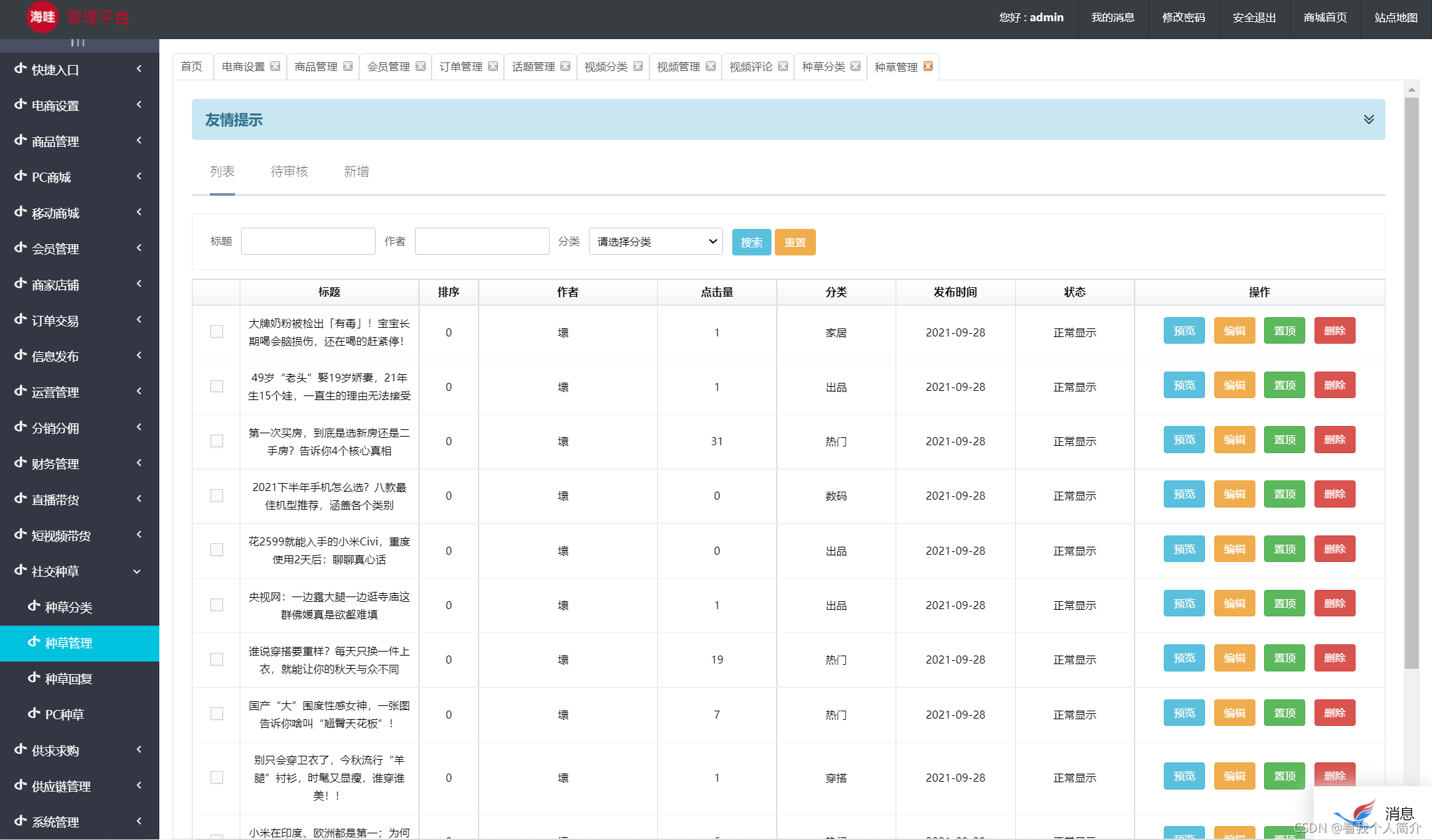Click the page vertical scrollbar thumb
The height and width of the screenshot is (840, 1432).
pyautogui.click(x=1411, y=384)
